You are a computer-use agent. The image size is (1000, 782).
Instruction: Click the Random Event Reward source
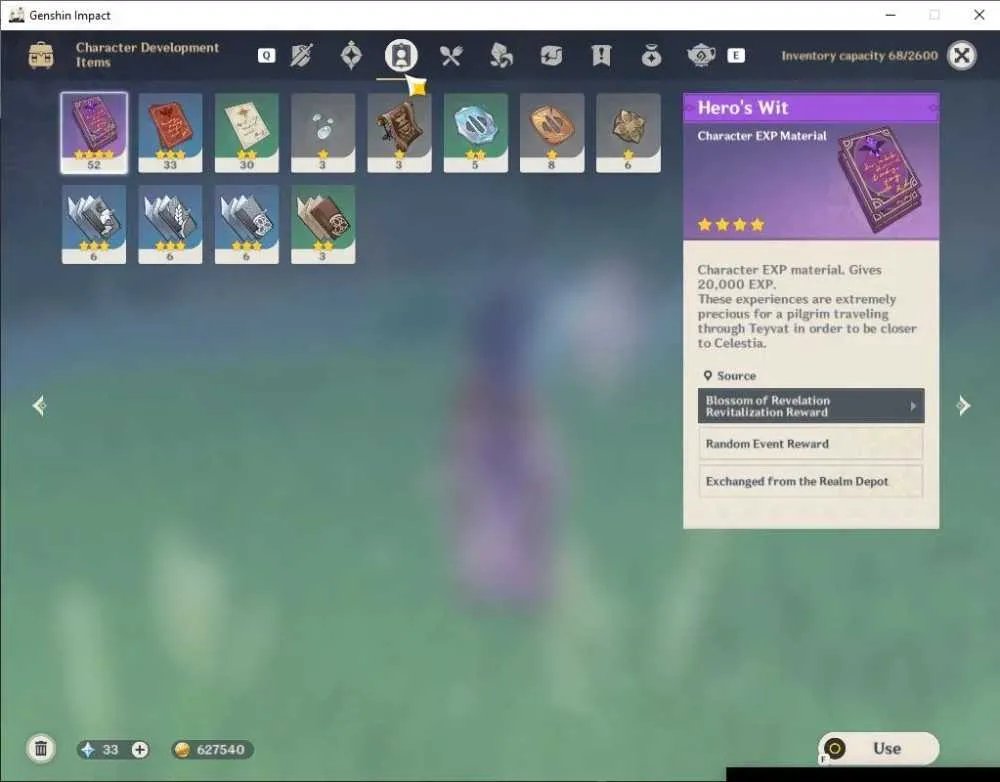click(811, 443)
